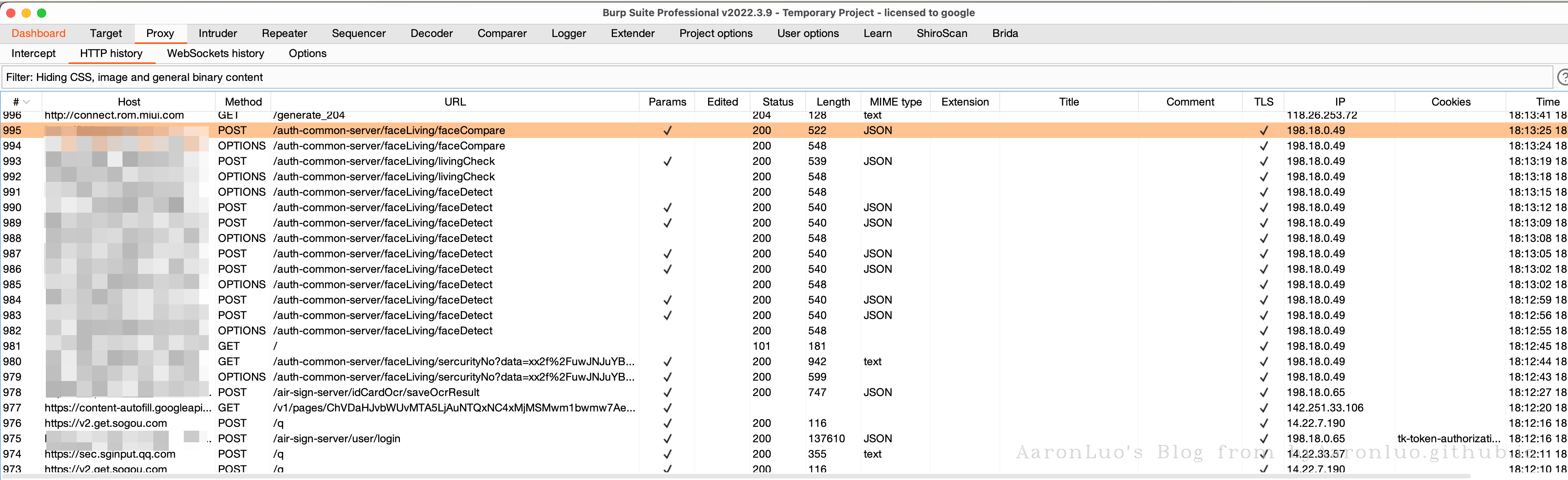Viewport: 1568px width, 480px height.
Task: Switch to the Intruder tab
Action: click(217, 34)
